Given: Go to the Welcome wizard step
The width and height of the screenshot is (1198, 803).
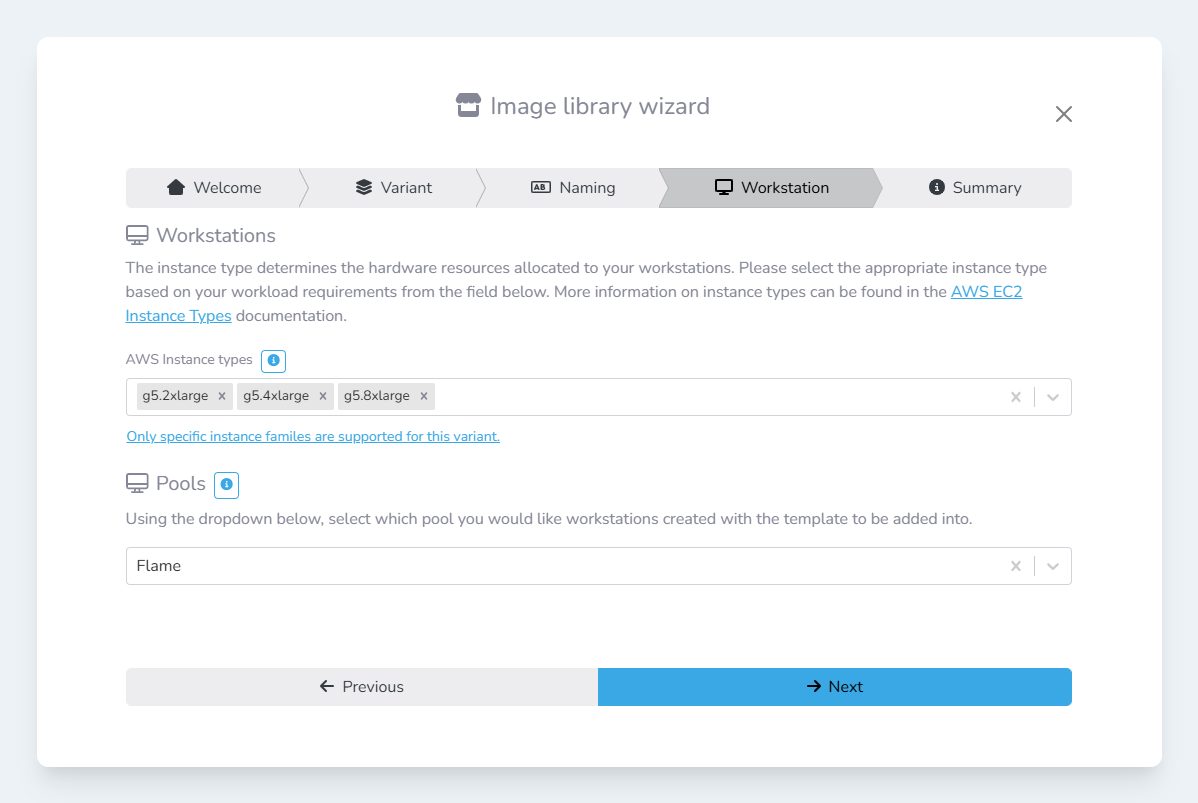Looking at the screenshot, I should tap(214, 188).
